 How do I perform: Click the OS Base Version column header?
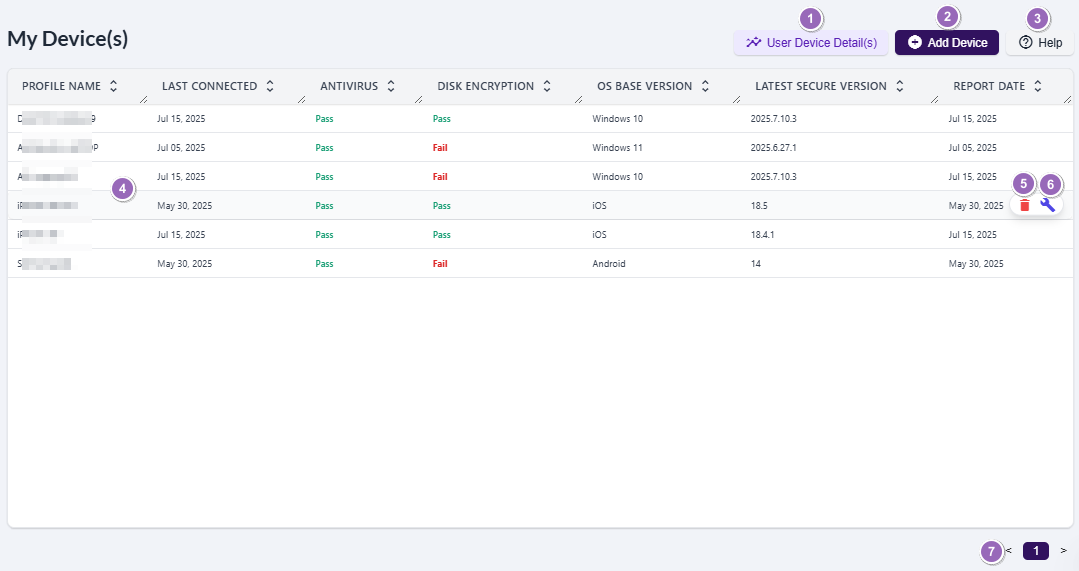tap(644, 86)
